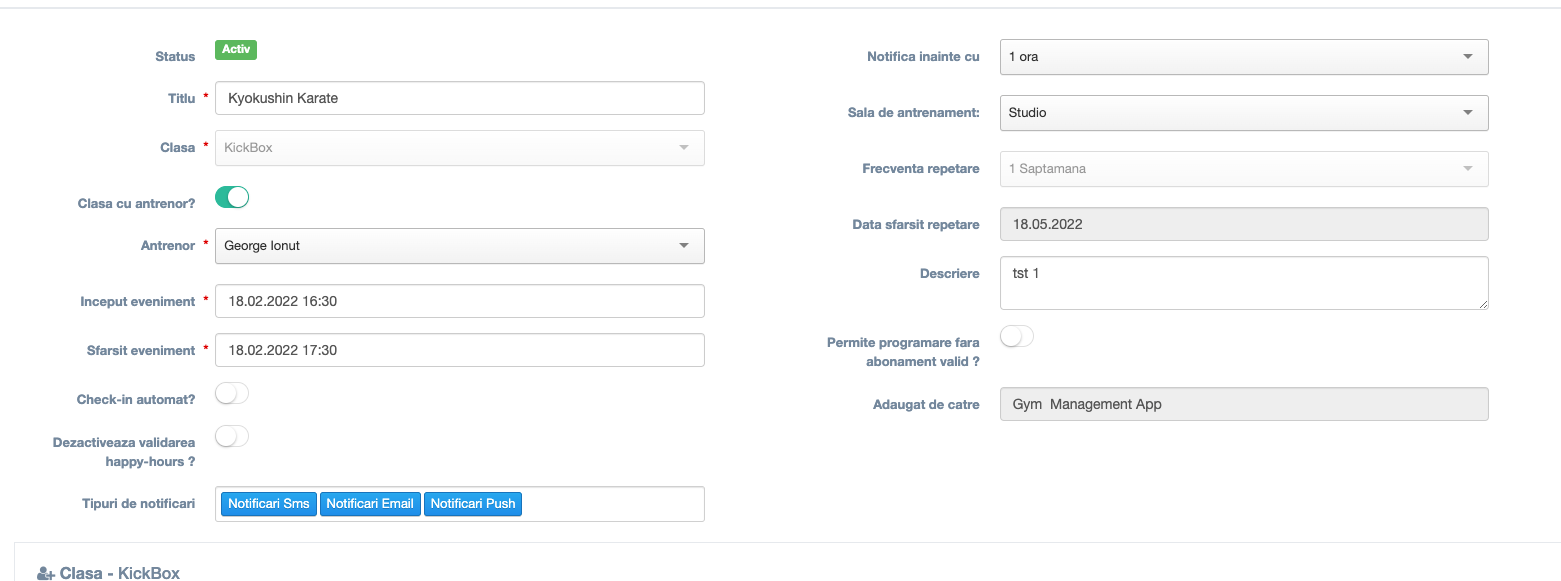Image resolution: width=1561 pixels, height=581 pixels.
Task: Click the Tipuri de notificari label
Action: coord(139,503)
